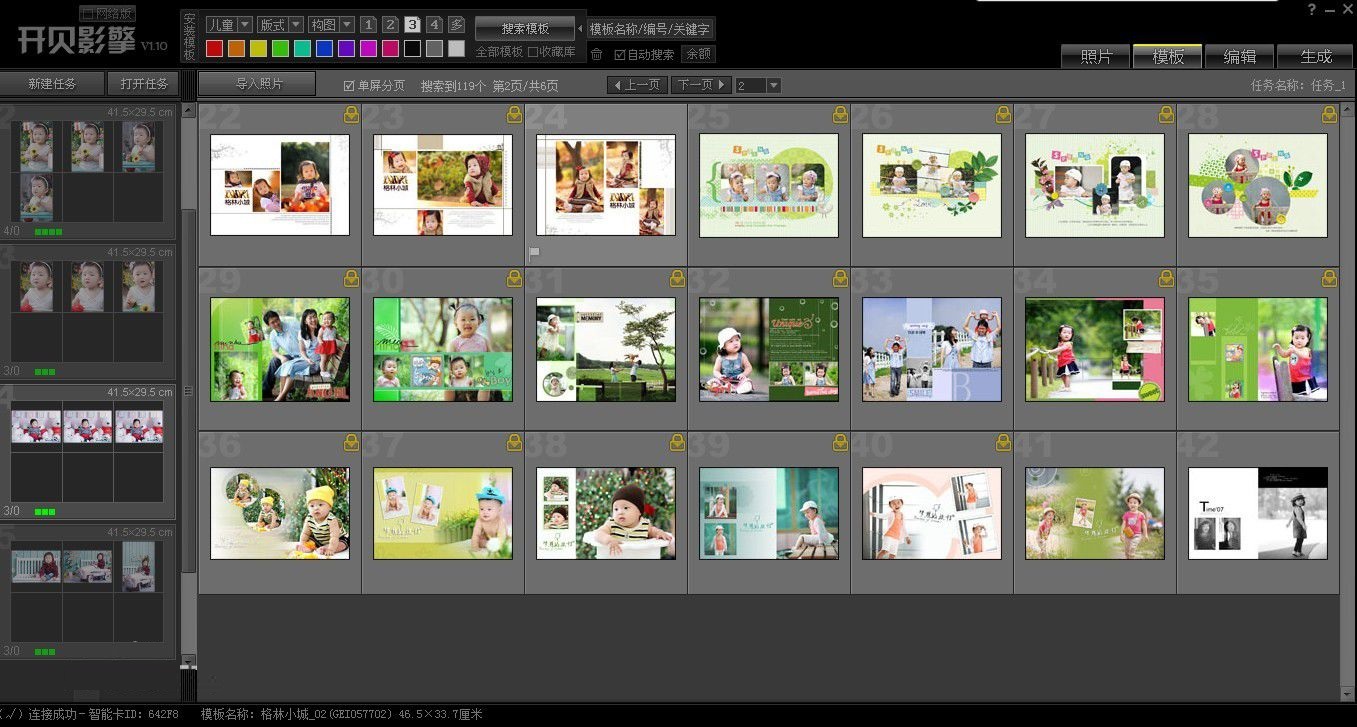Switch to the 编辑 tab
The height and width of the screenshot is (727, 1357).
[1240, 57]
